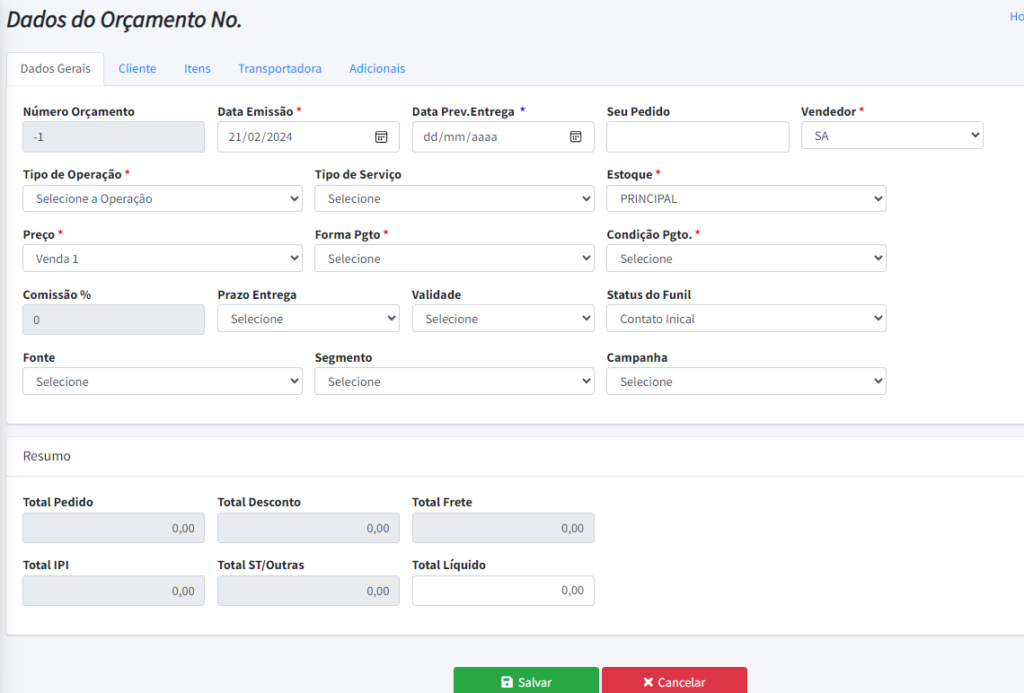Viewport: 1024px width, 693px height.
Task: Click the Total Pedido field
Action: click(114, 528)
